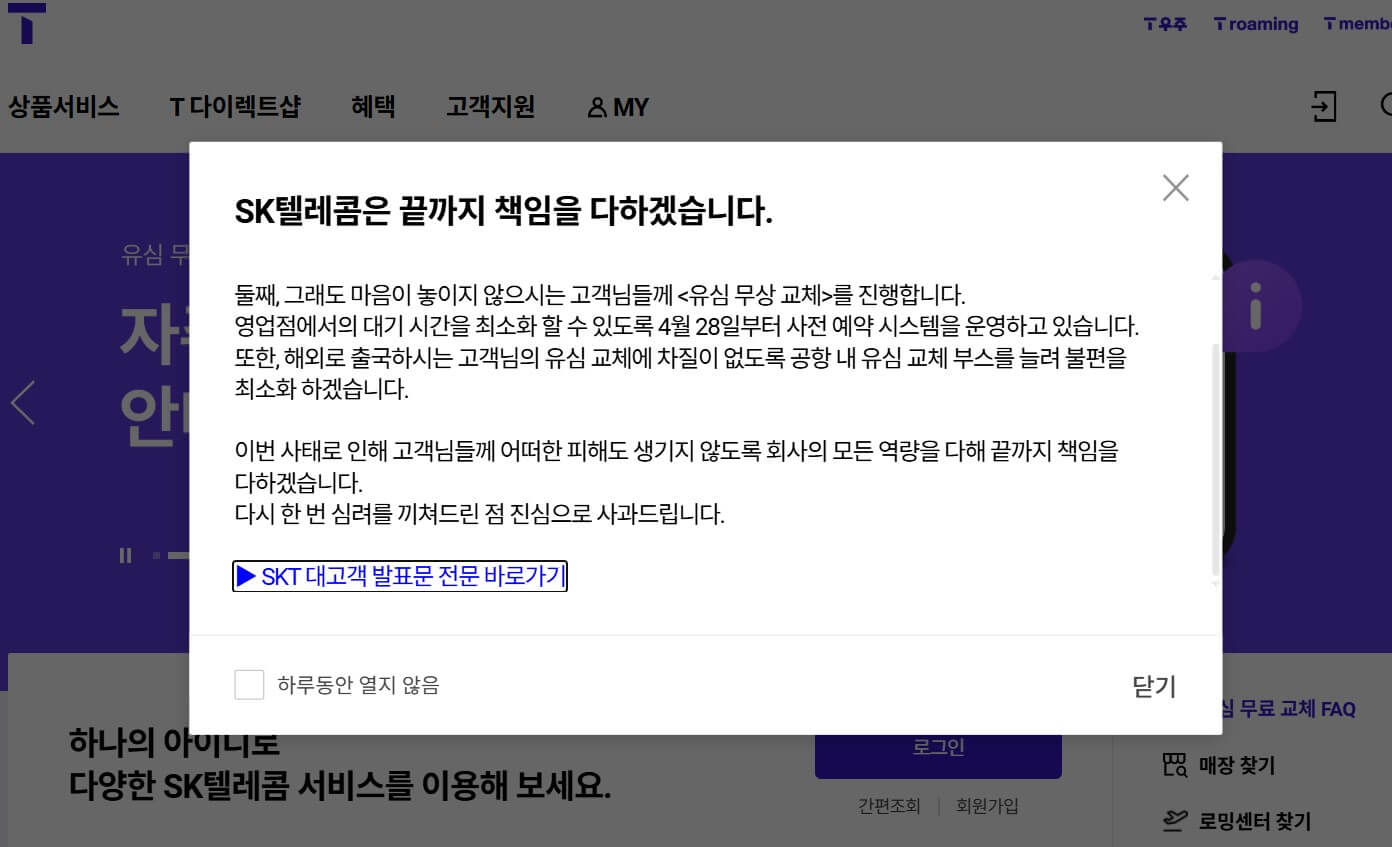1392x847 pixels.
Task: Click the SK Telecom T logo
Action: [26, 22]
